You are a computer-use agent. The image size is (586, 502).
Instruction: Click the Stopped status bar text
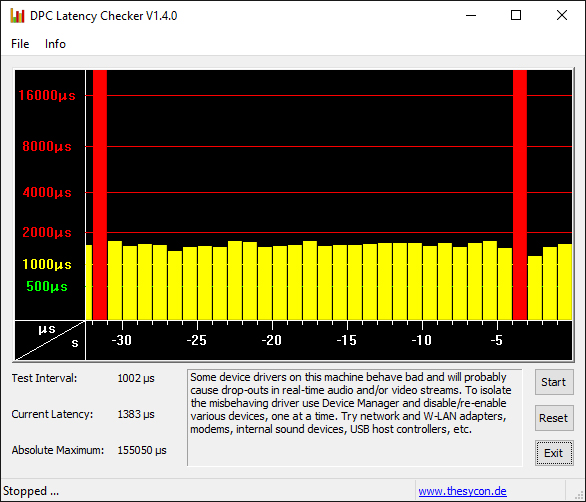(x=31, y=490)
